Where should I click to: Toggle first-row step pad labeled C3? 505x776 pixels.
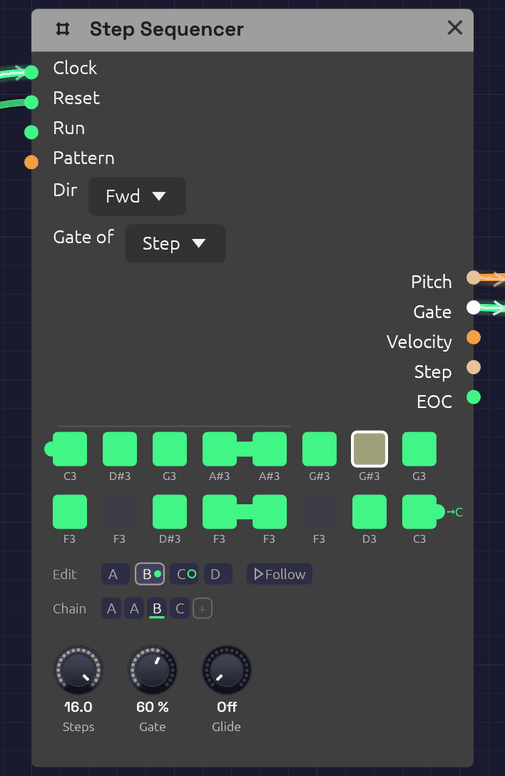[70, 449]
